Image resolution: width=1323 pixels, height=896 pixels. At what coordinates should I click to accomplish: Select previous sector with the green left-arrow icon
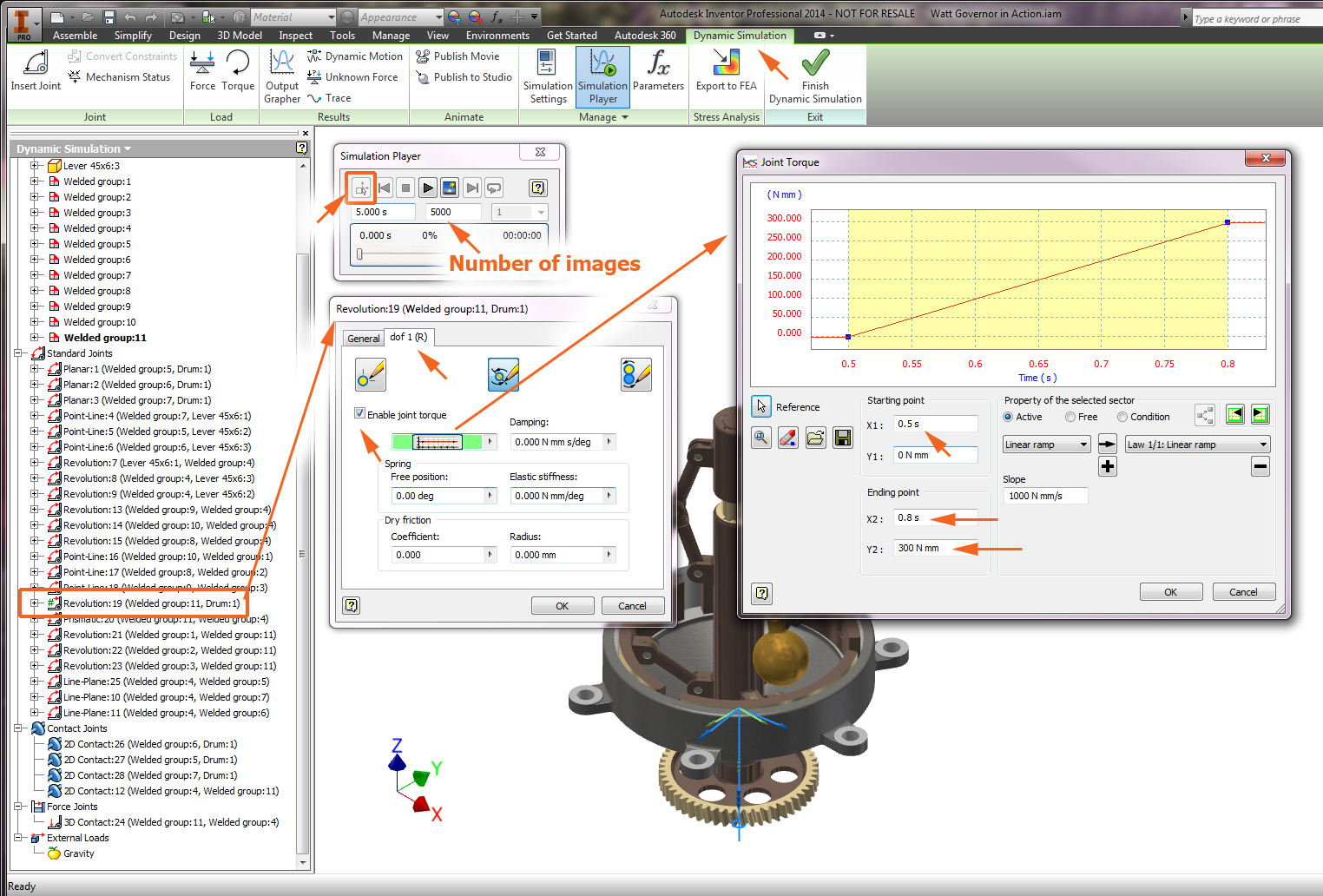pos(1235,414)
